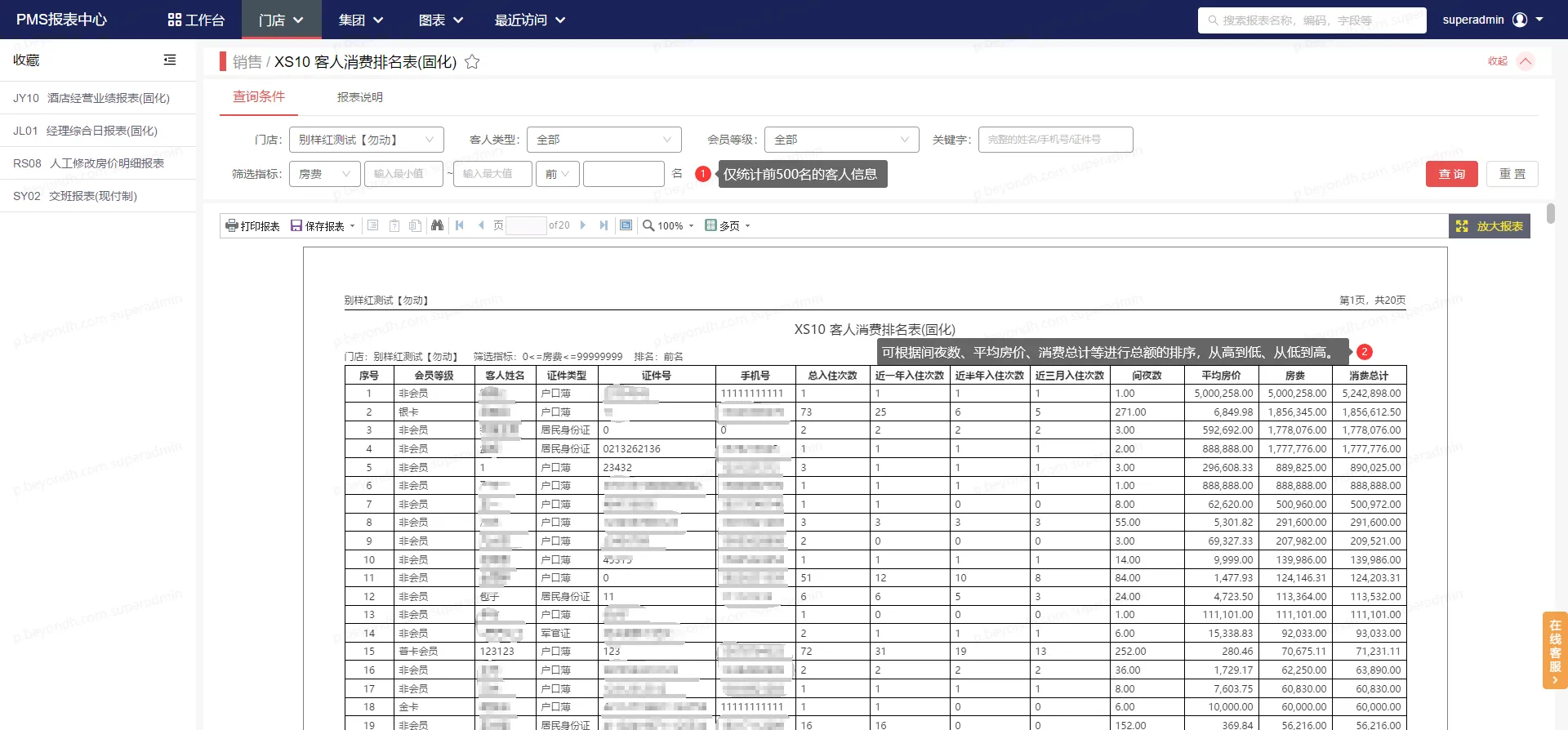Switch to the 查询条件 tab

[259, 96]
